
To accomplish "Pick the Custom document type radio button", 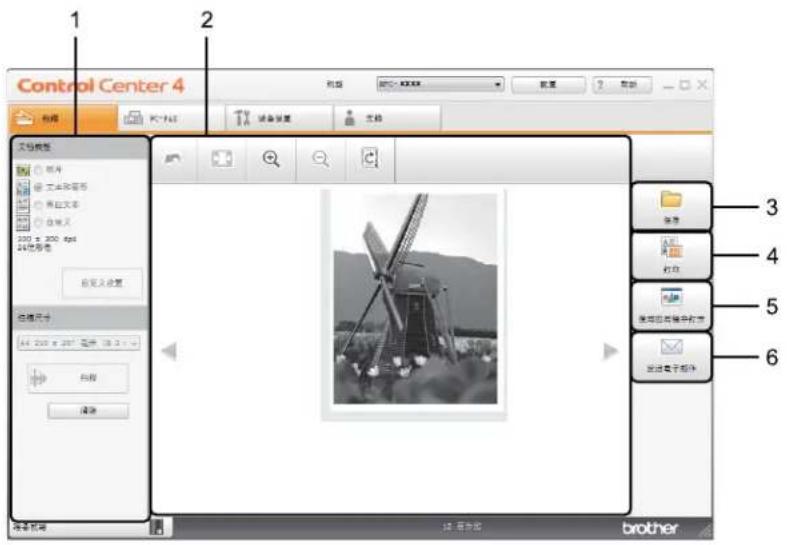I will pyautogui.click(x=39, y=222).
